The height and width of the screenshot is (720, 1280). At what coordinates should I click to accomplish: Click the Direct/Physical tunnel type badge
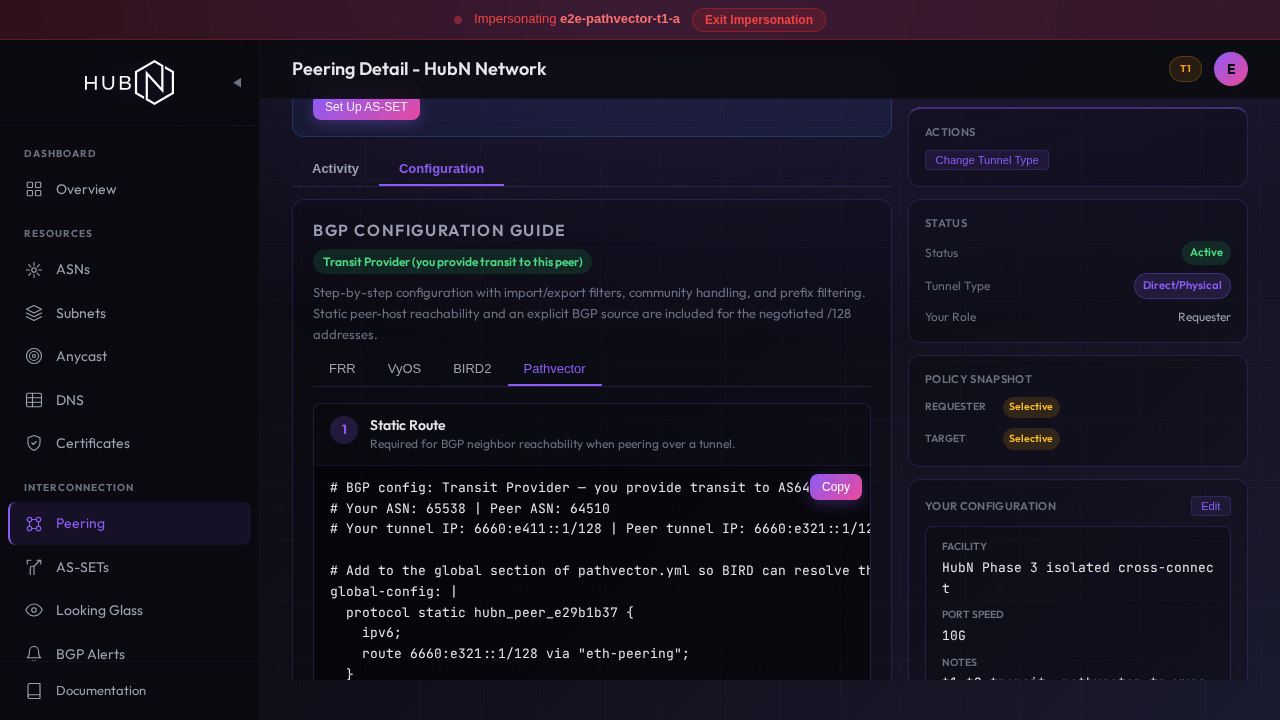tap(1182, 286)
